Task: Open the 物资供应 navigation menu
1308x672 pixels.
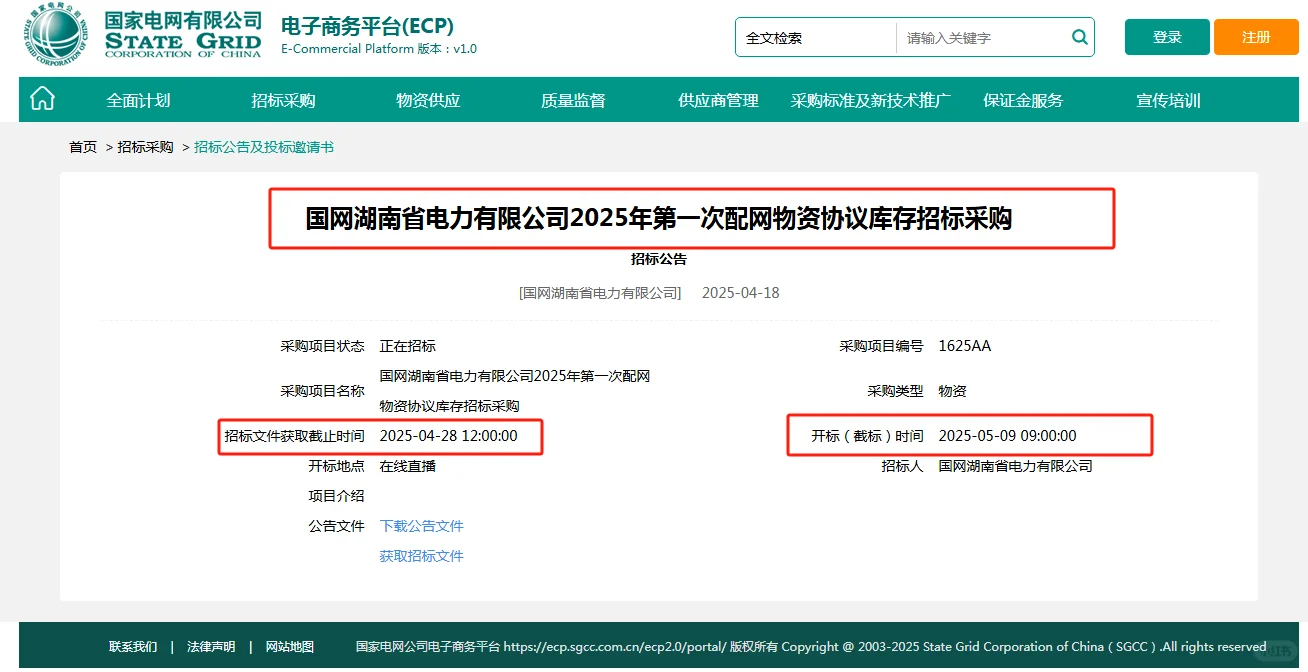Action: tap(427, 99)
